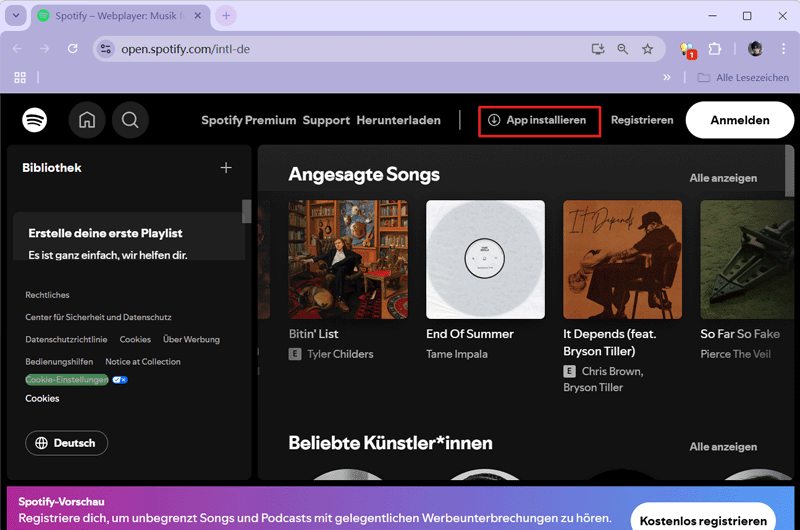Select the Spotify – Webplayer tab
Screen dimensions: 800x530
(x=120, y=16)
